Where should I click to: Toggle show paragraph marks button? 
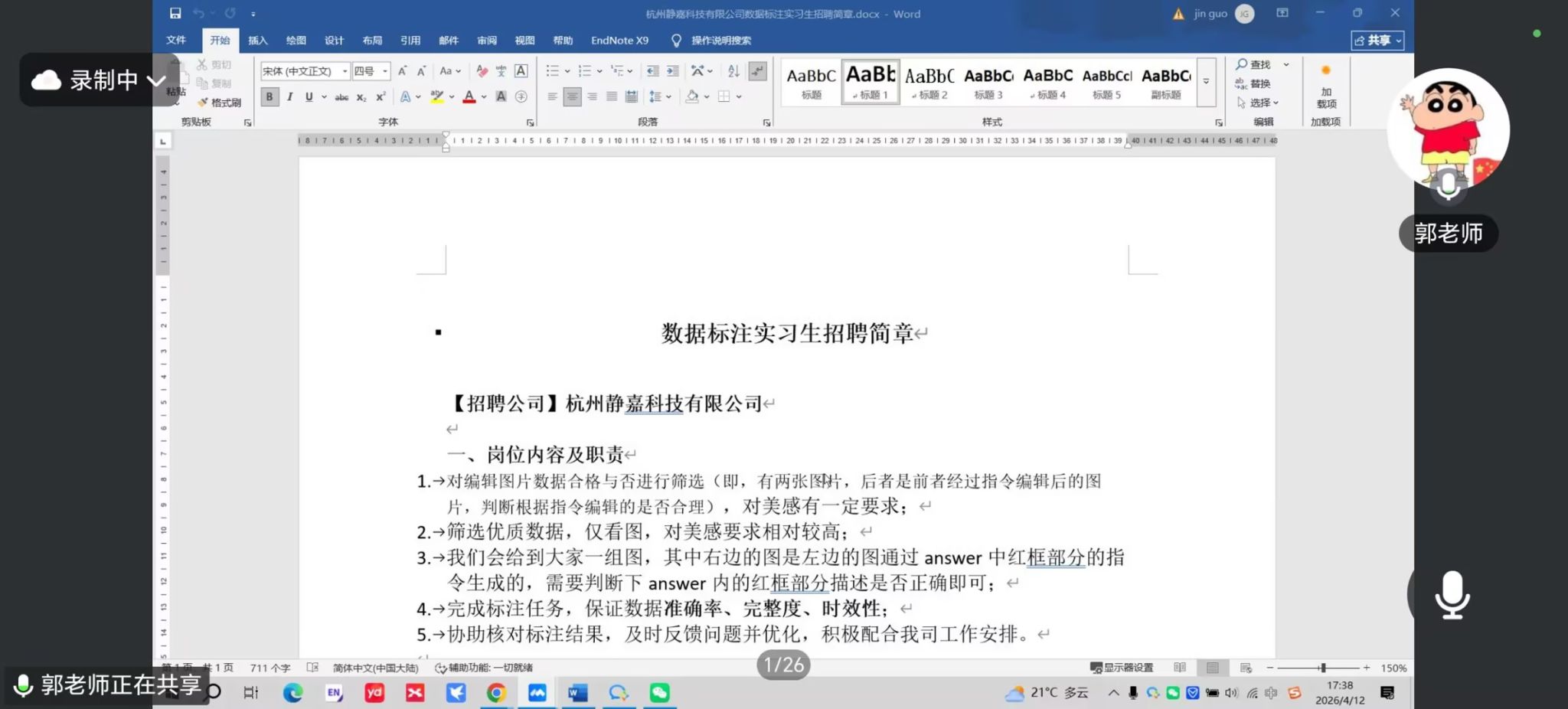757,71
